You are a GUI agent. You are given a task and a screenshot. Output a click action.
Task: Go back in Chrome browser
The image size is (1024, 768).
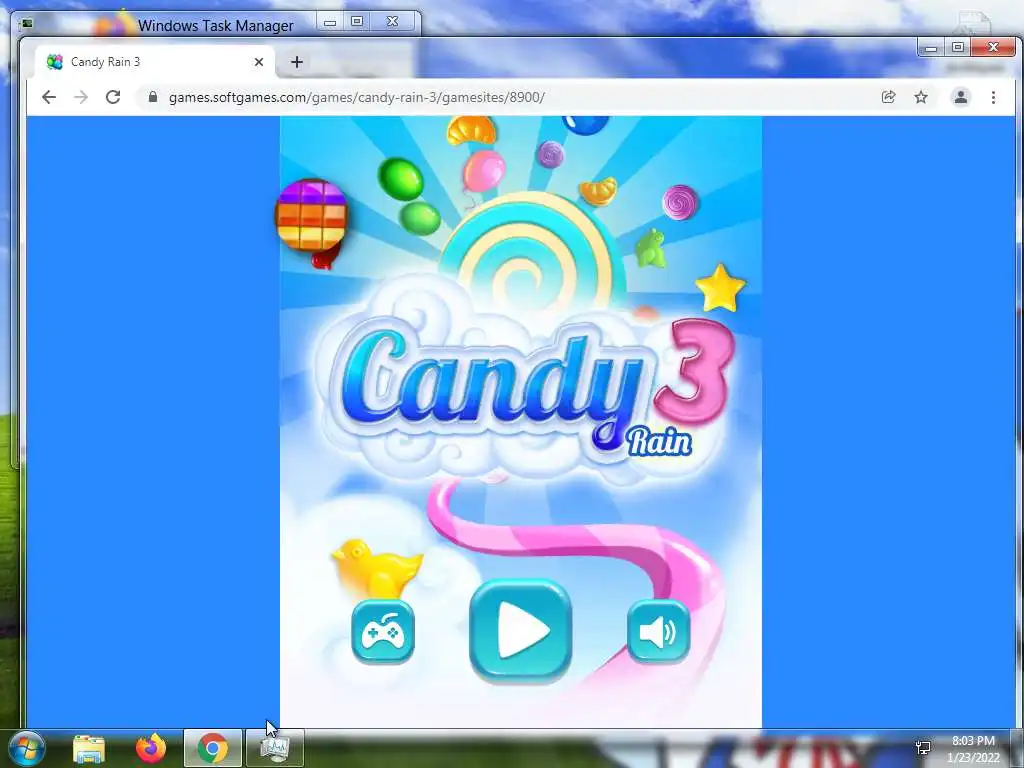(49, 97)
